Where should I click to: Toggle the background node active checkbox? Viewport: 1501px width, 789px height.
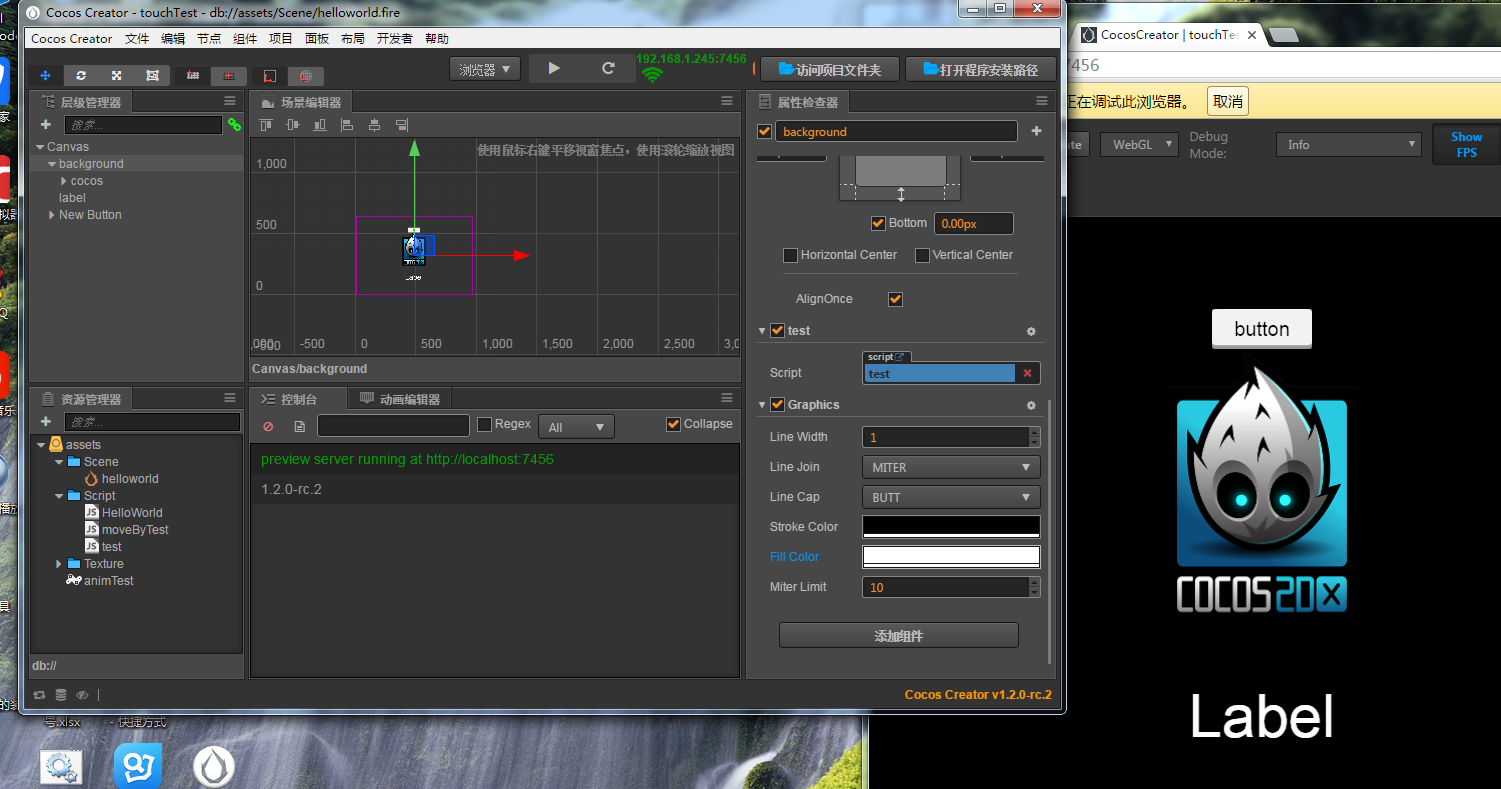(765, 131)
